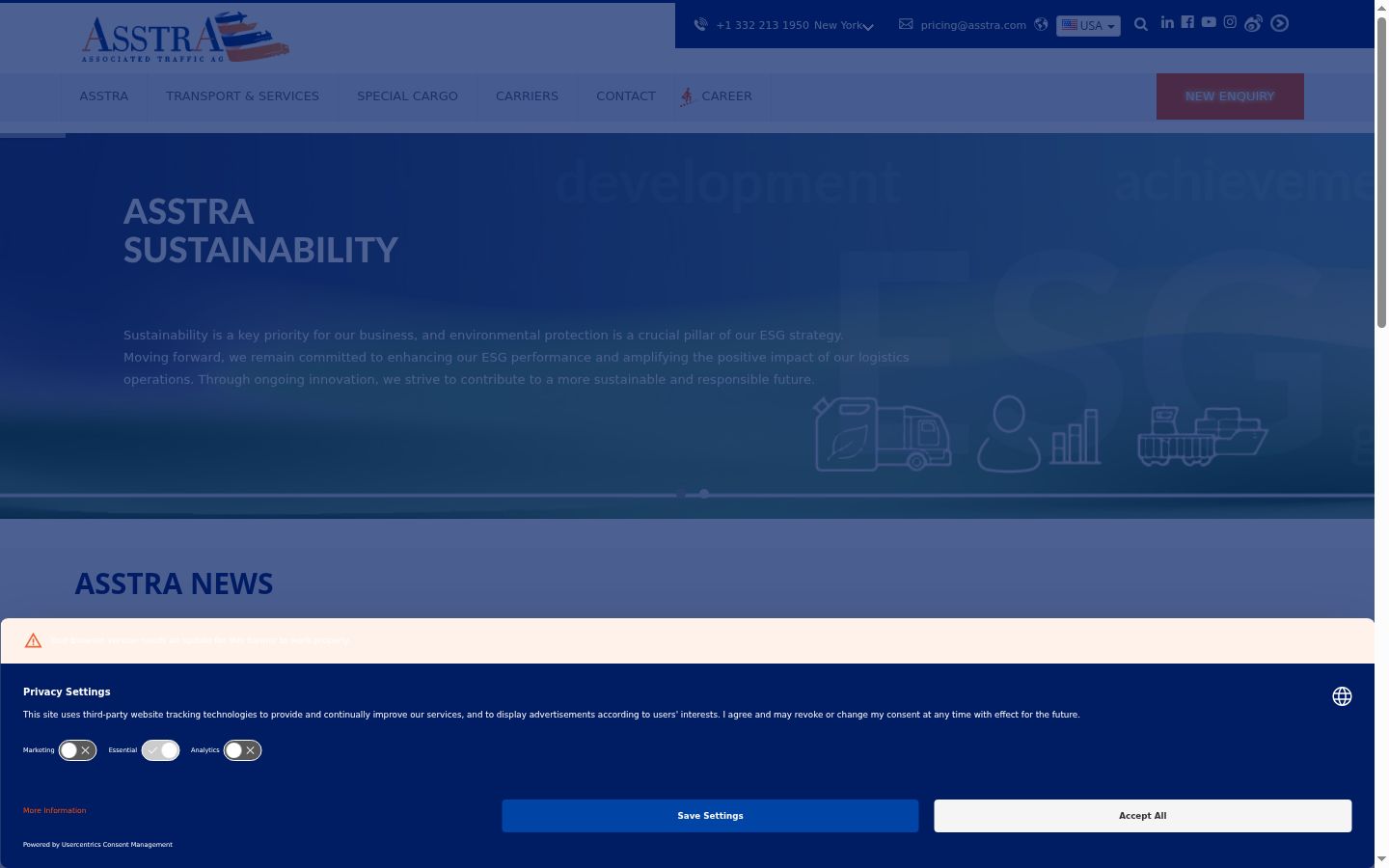
Task: Click the career figure icon
Action: 688,96
